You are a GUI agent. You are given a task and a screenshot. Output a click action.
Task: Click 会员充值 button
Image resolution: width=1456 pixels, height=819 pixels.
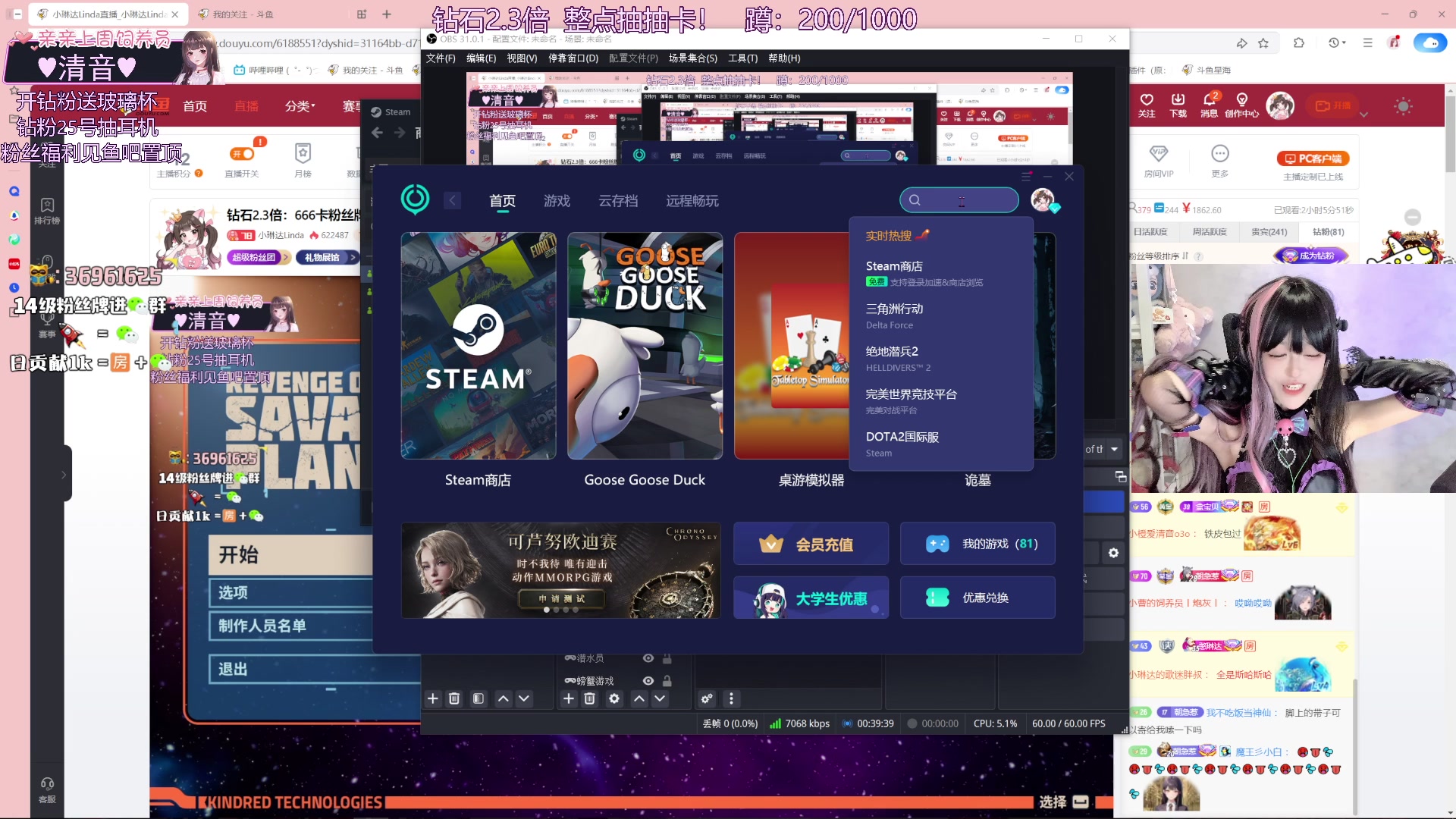[x=811, y=544]
